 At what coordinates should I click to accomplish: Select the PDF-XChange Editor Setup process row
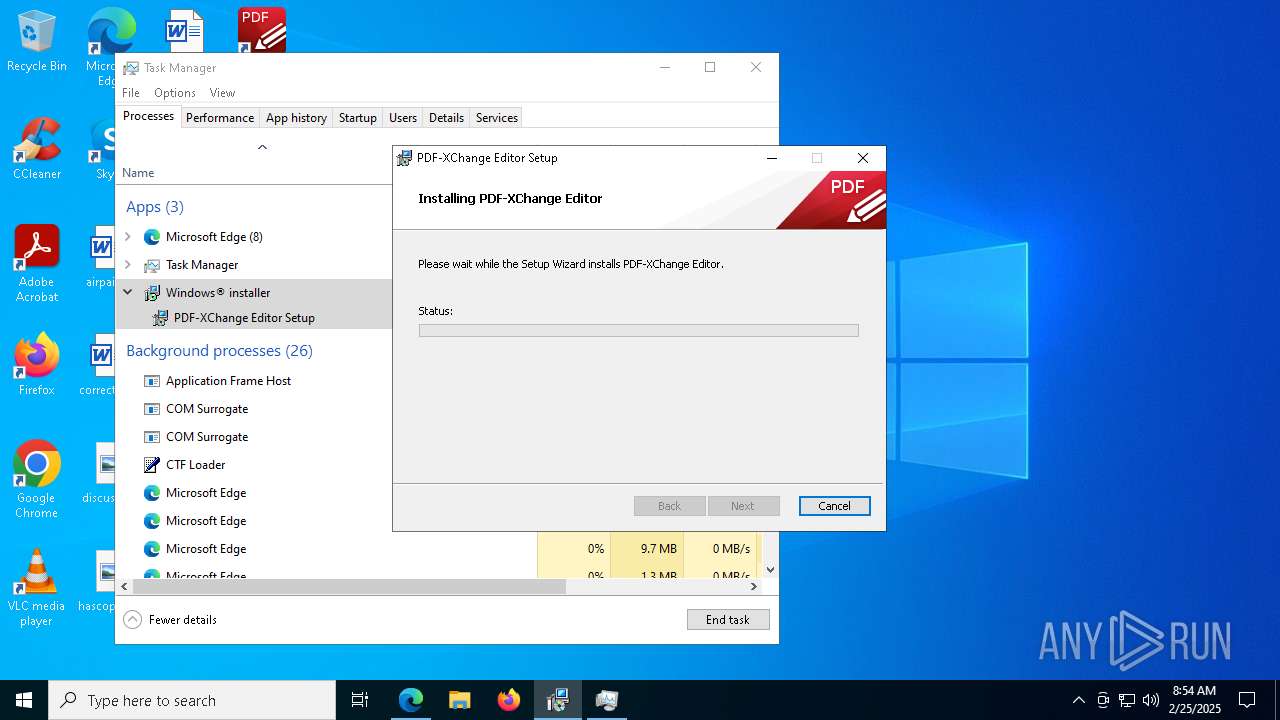tap(254, 318)
